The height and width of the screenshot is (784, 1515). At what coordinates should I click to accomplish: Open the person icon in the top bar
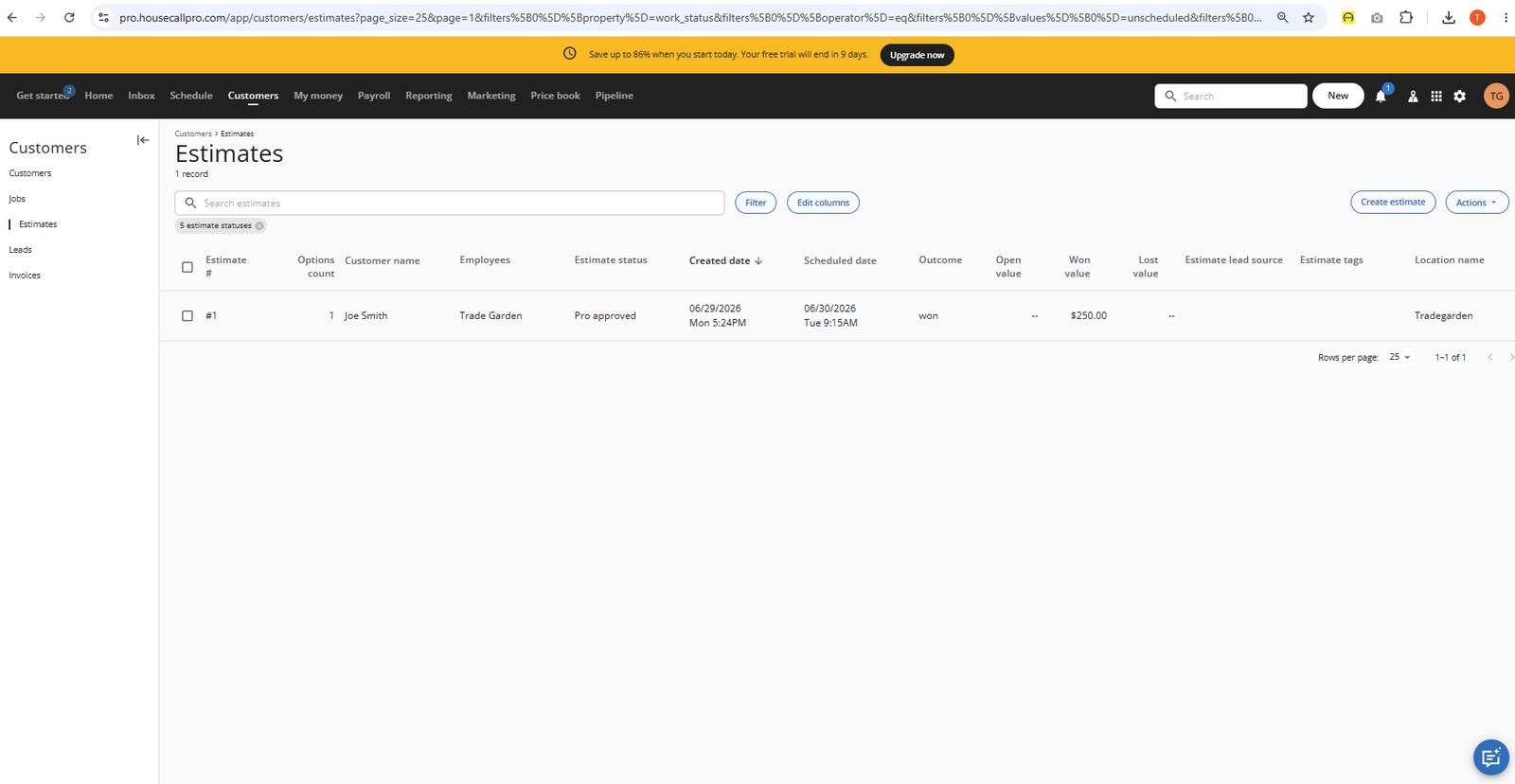pos(1413,96)
